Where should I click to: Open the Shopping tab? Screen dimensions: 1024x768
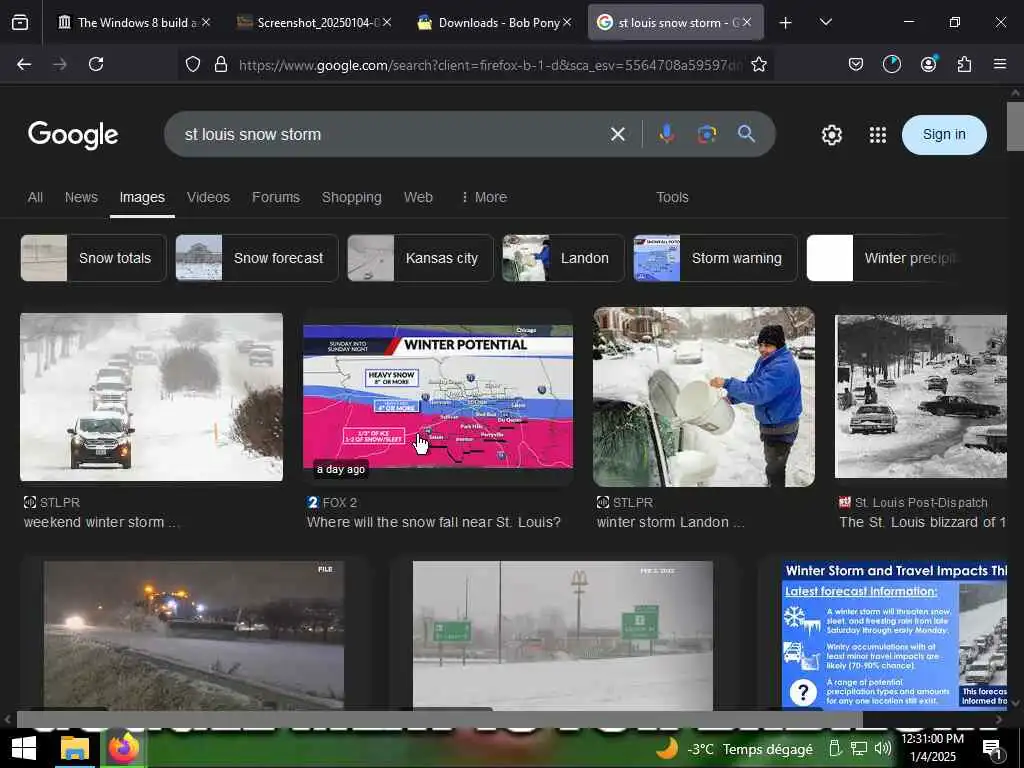click(351, 197)
